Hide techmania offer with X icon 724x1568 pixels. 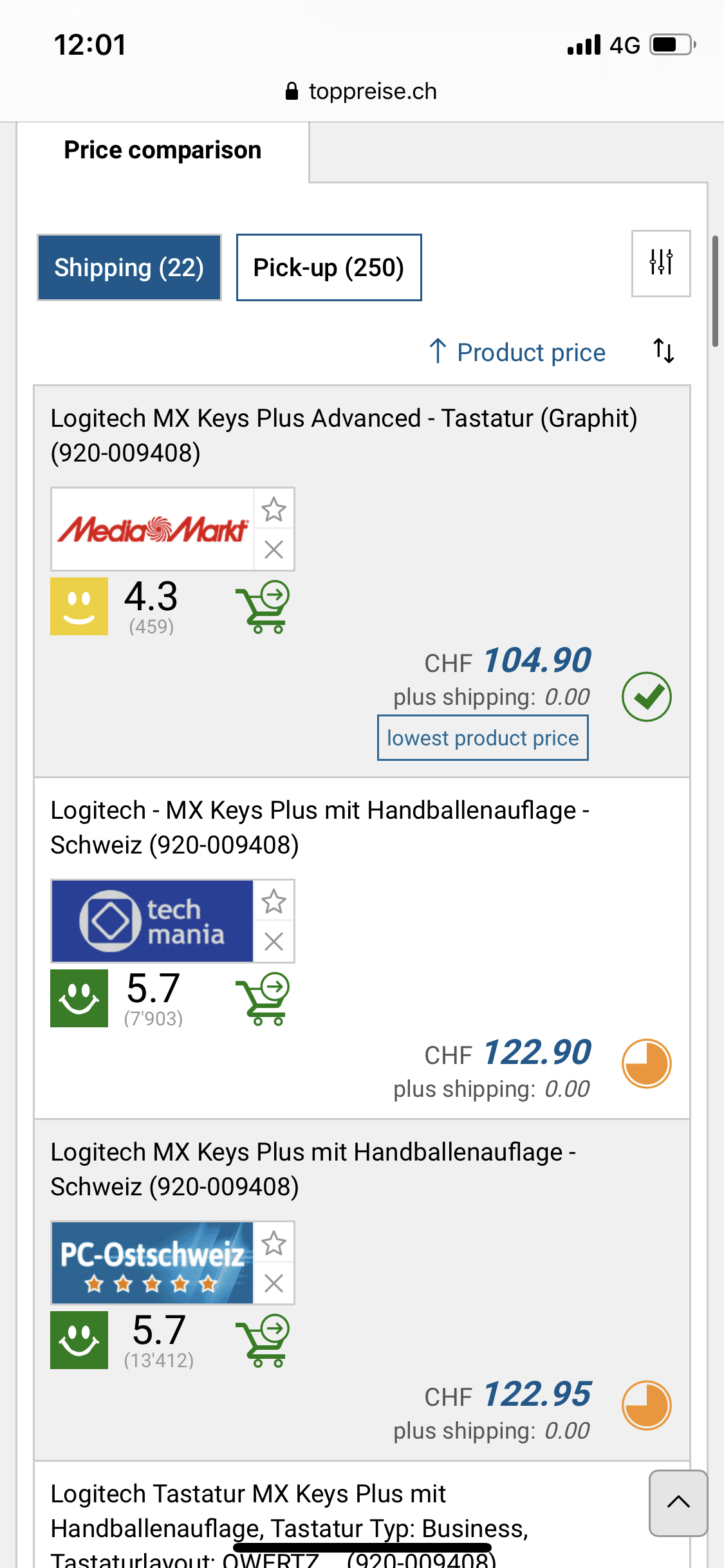(x=274, y=942)
